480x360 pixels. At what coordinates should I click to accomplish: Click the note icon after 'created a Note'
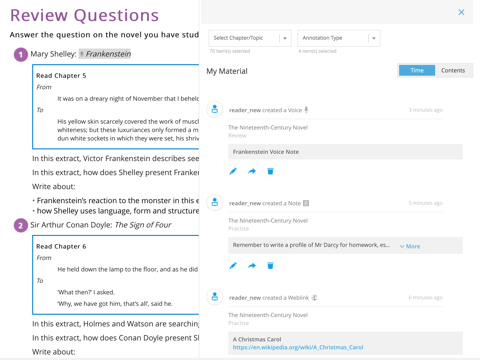[306, 203]
